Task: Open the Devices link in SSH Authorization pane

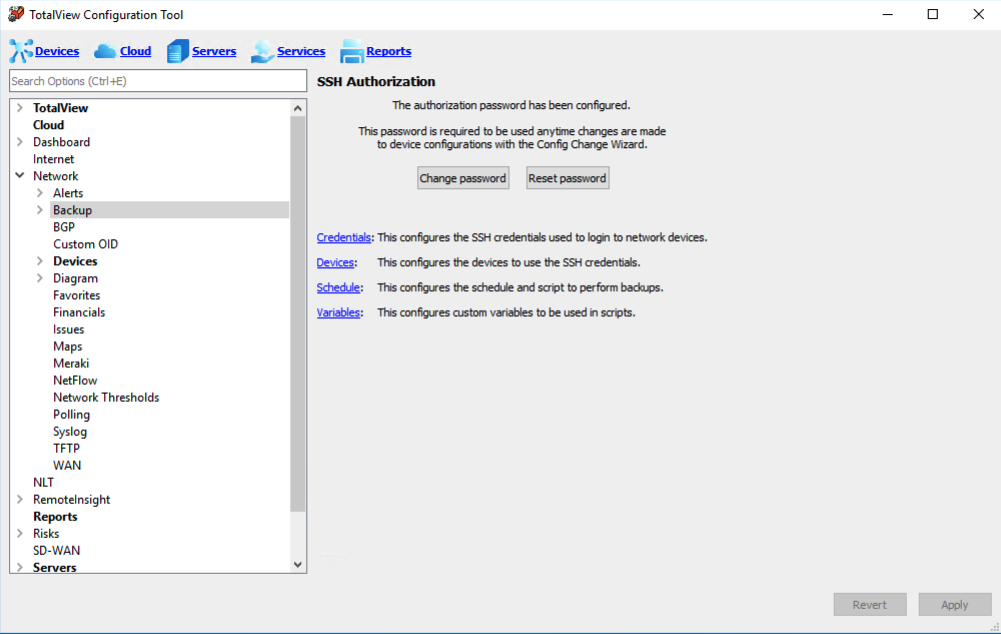Action: pyautogui.click(x=335, y=262)
